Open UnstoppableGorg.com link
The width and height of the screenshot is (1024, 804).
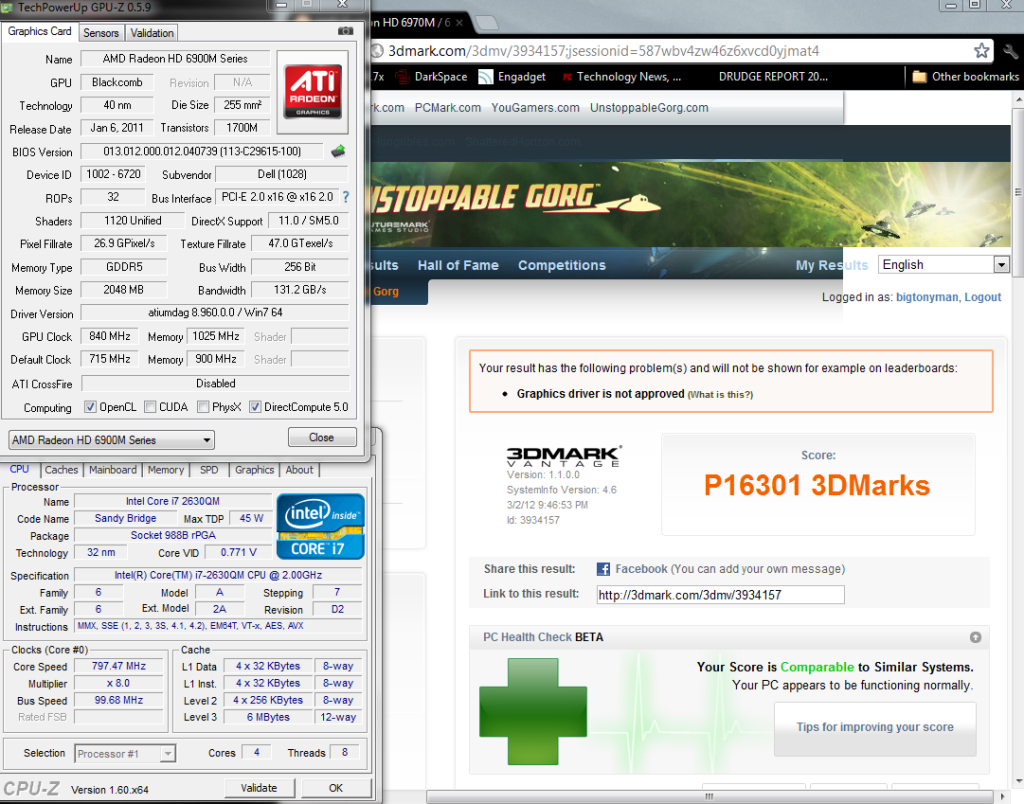(x=649, y=108)
